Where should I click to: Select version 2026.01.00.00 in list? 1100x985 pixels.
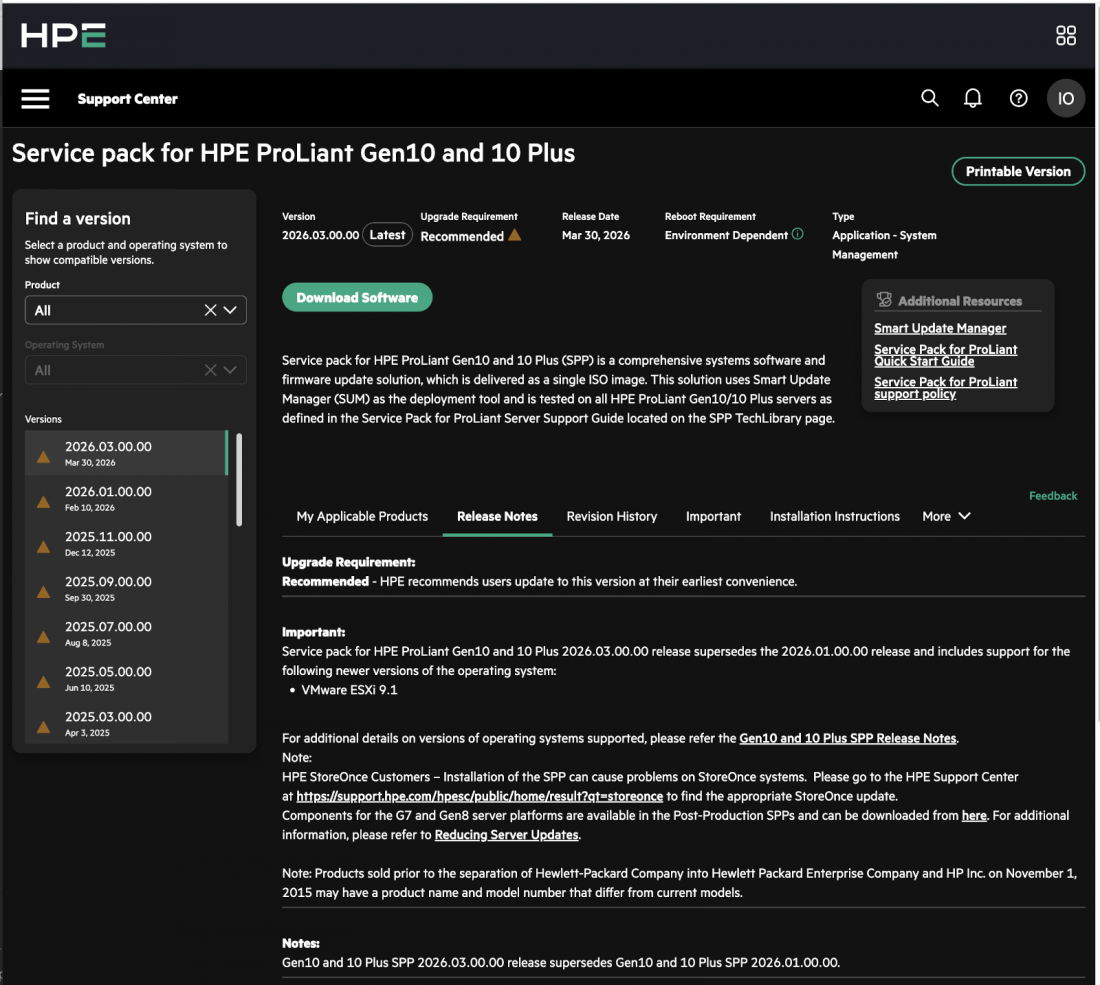[126, 498]
